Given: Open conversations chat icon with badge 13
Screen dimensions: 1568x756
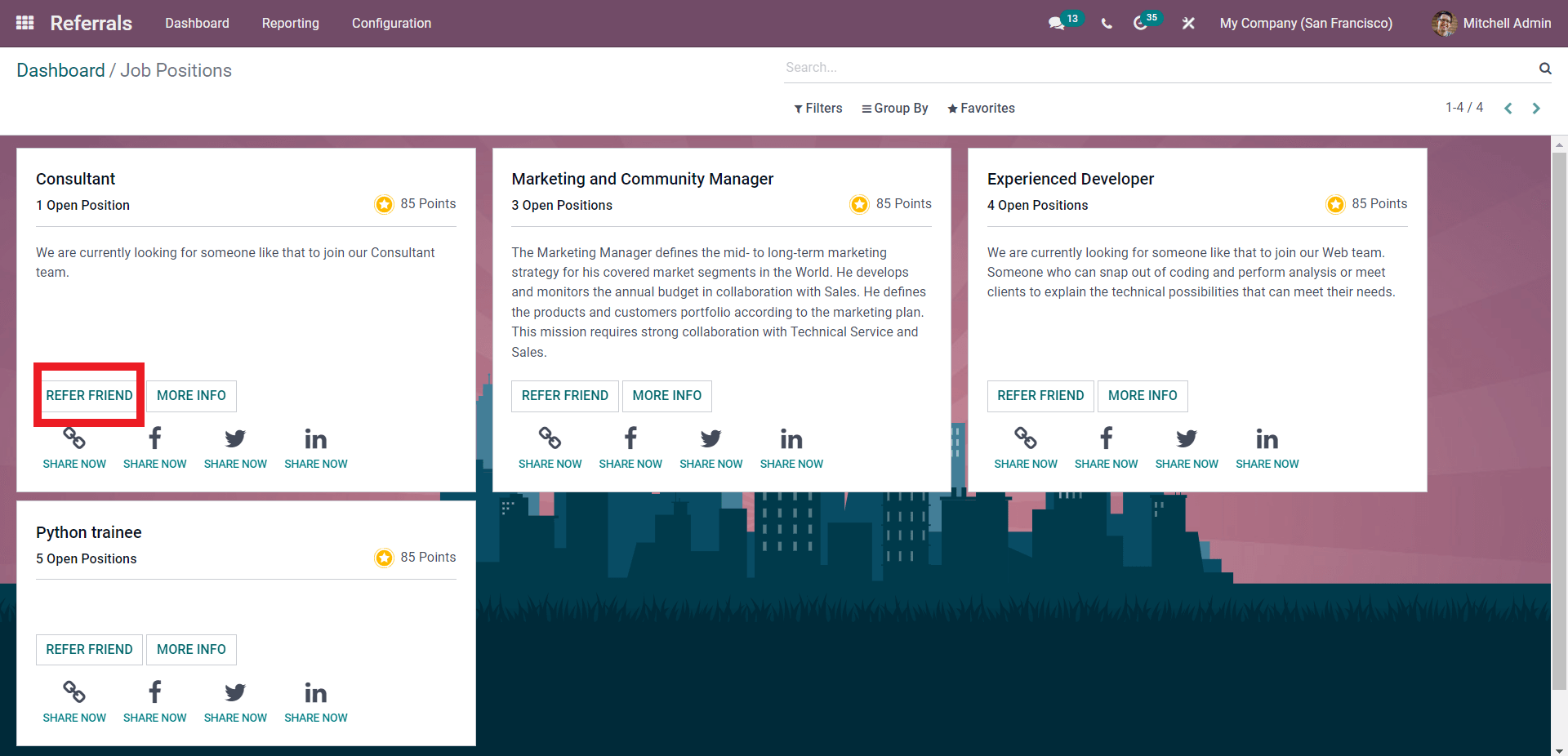Looking at the screenshot, I should coord(1057,24).
